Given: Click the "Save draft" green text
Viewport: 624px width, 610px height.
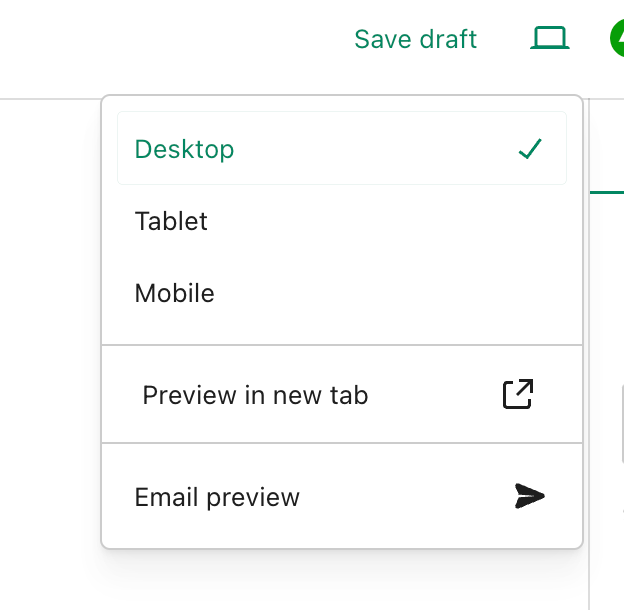Looking at the screenshot, I should coord(415,39).
